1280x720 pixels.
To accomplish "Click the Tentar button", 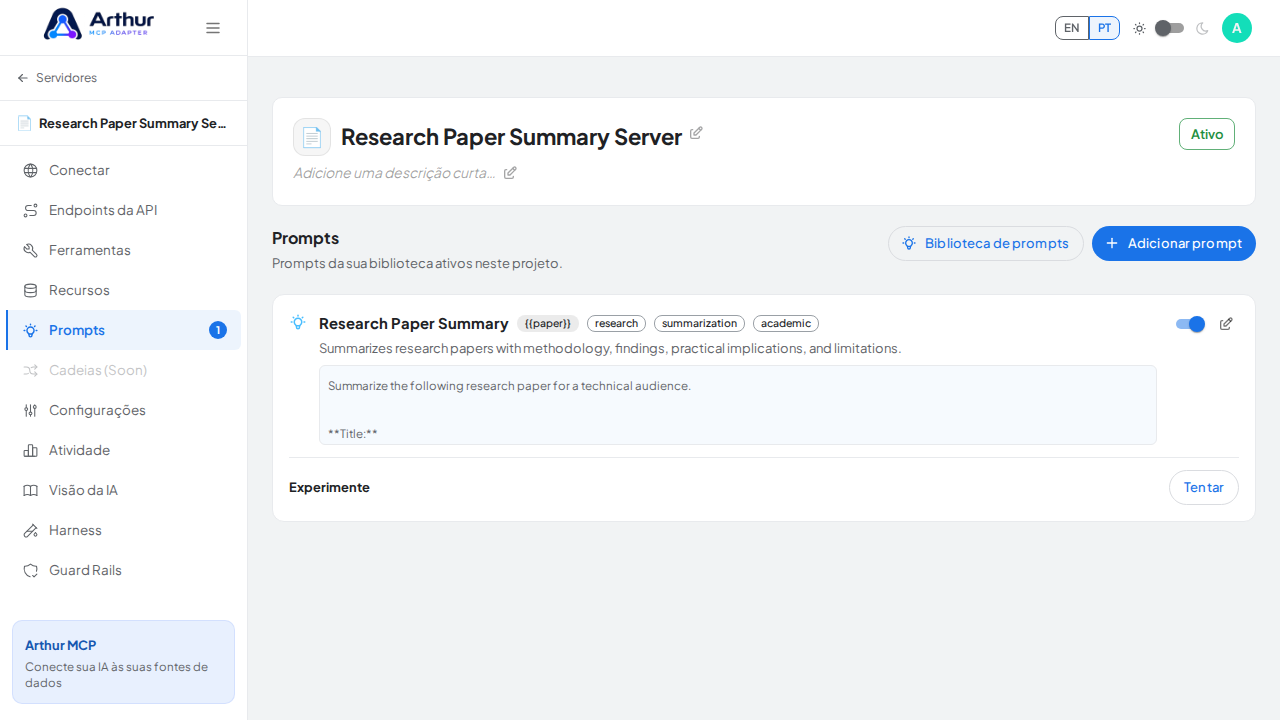I will [x=1204, y=488].
